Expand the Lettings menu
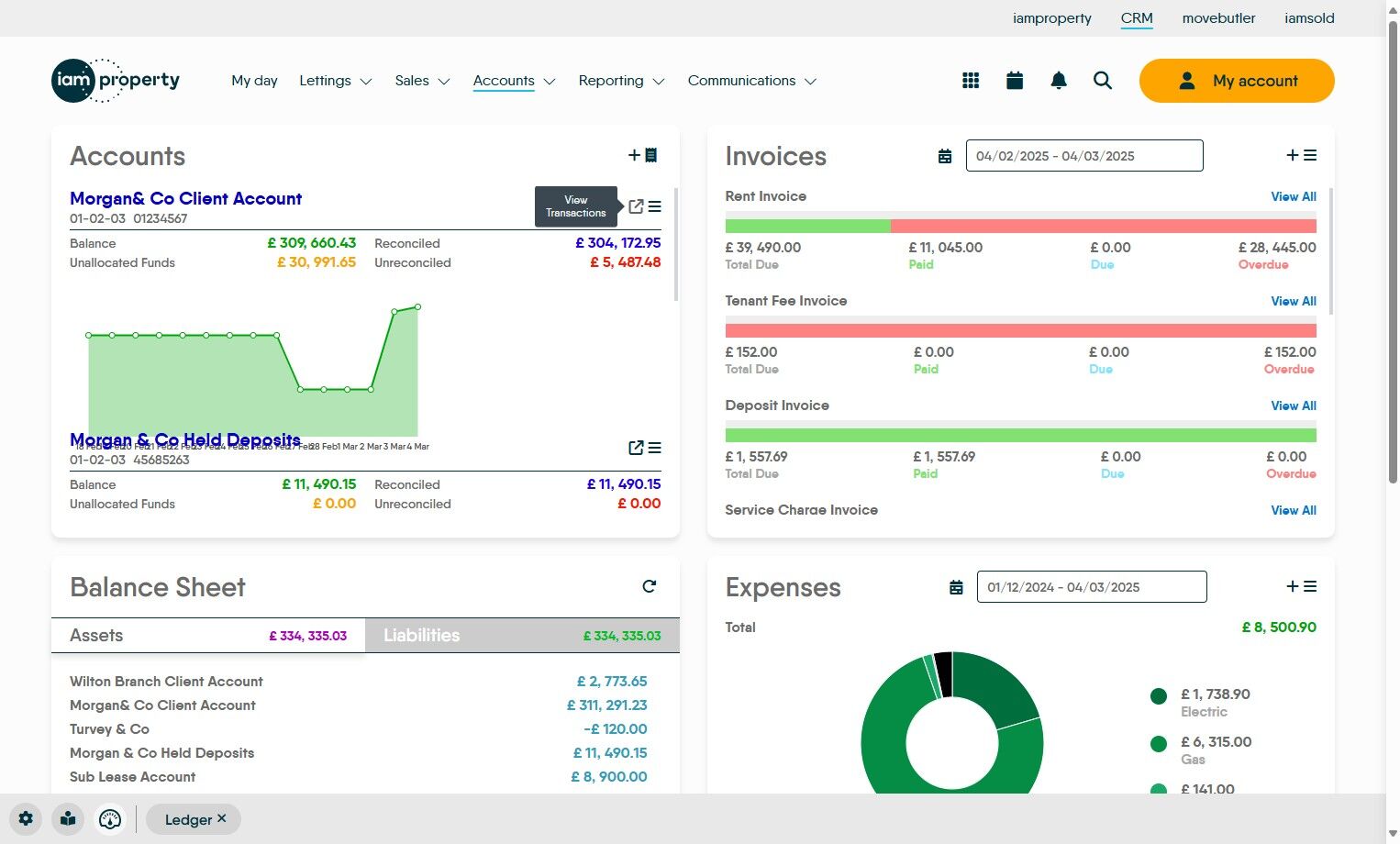The image size is (1400, 844). click(x=336, y=81)
